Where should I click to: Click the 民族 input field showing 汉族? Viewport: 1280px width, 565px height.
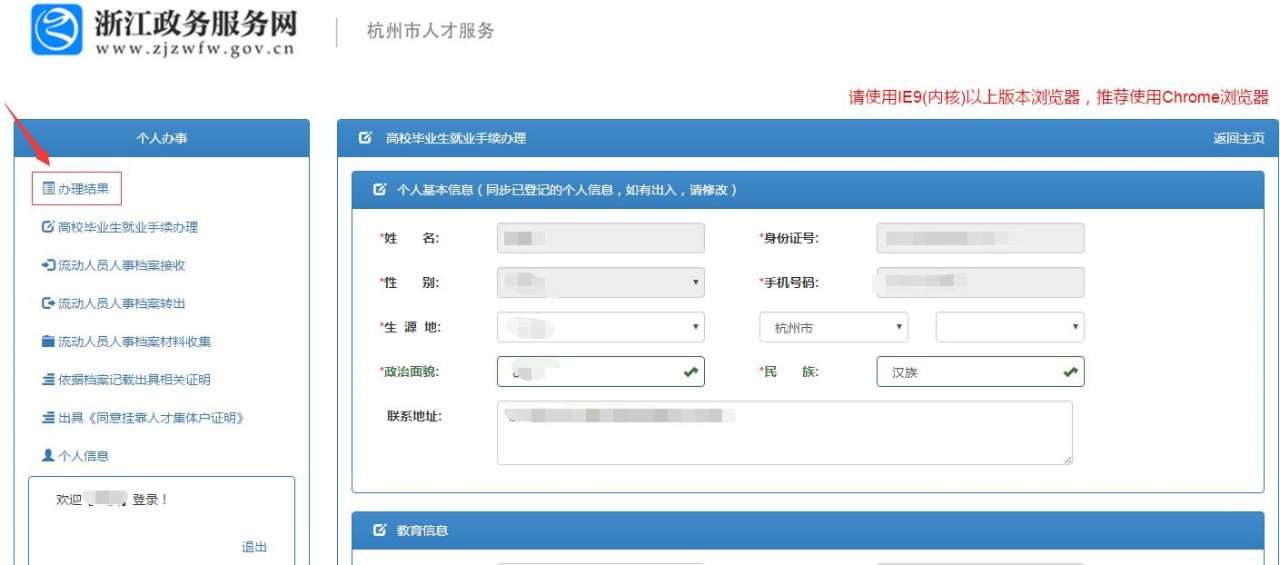pyautogui.click(x=968, y=372)
